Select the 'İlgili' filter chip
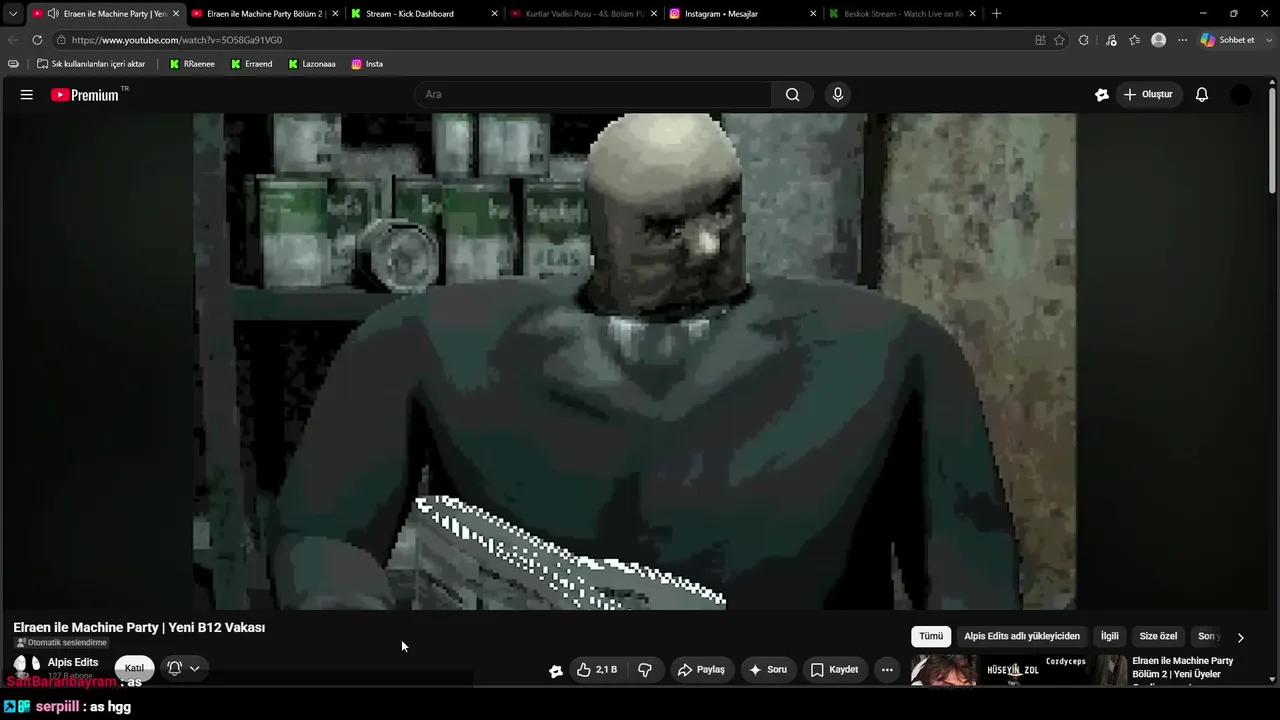Screen dimensions: 1280x720 (1110, 636)
